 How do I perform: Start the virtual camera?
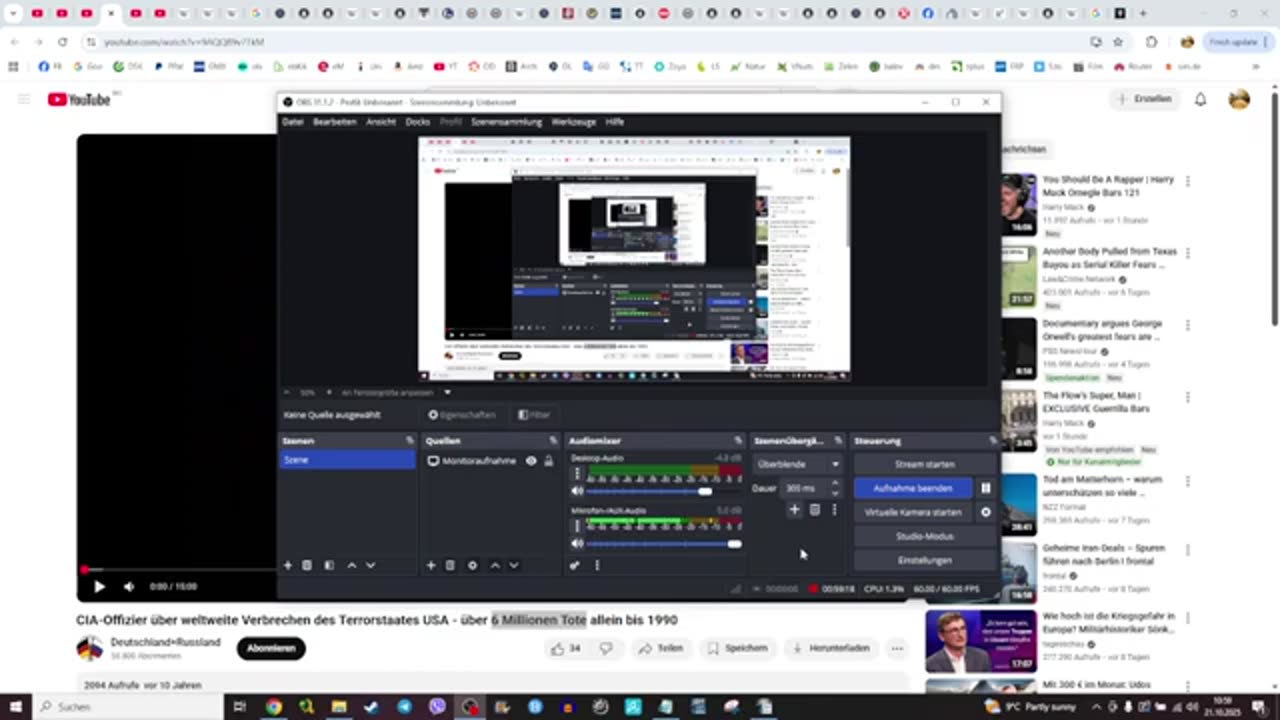[x=913, y=512]
